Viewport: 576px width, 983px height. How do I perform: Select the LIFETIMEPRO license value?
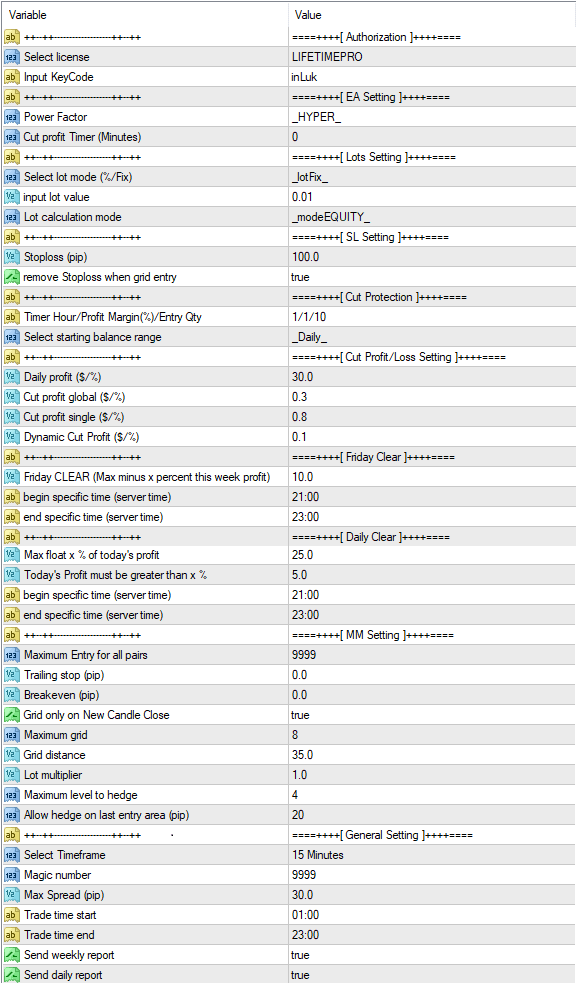pyautogui.click(x=327, y=57)
